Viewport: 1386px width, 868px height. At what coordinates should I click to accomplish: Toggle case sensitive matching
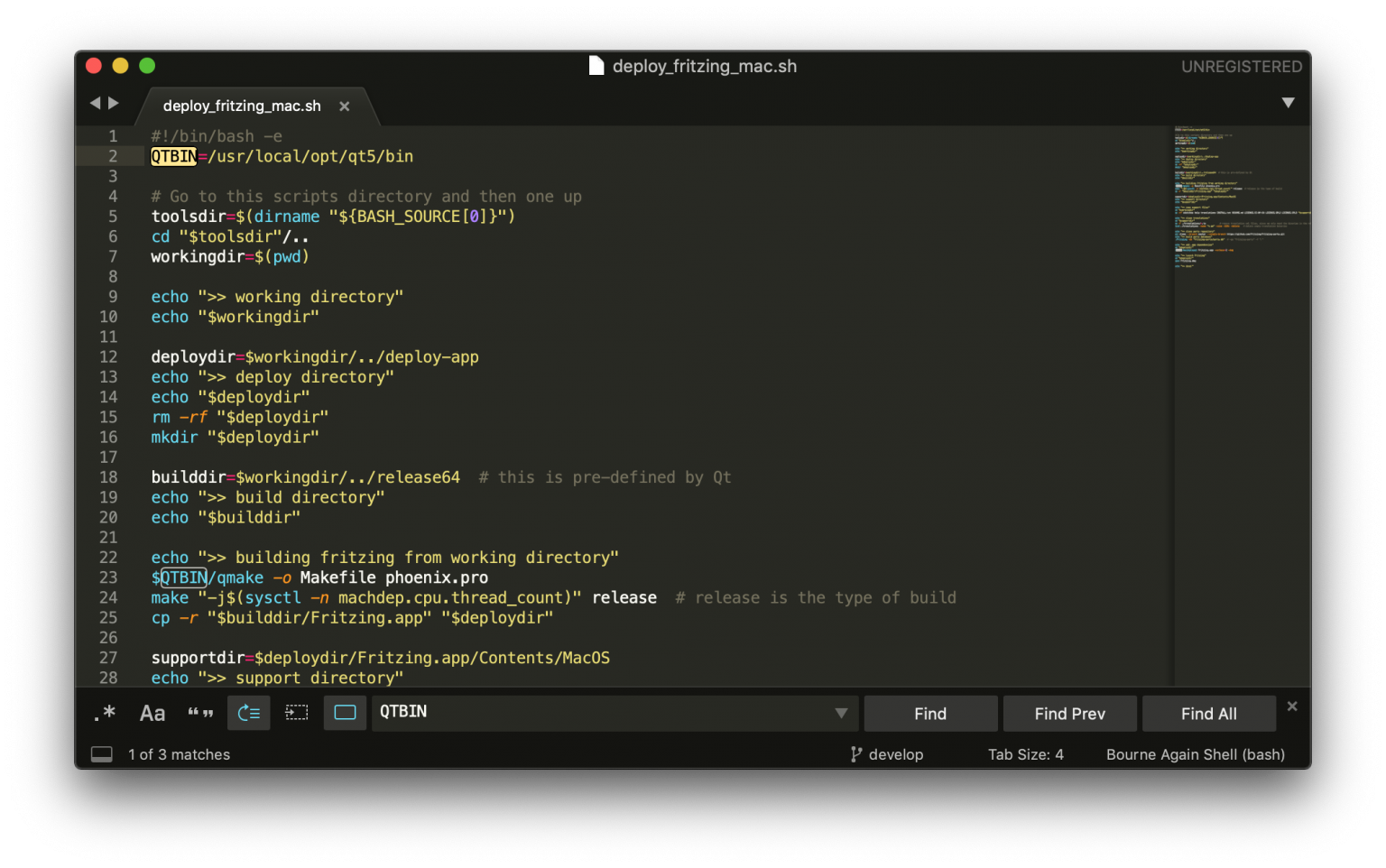point(152,713)
